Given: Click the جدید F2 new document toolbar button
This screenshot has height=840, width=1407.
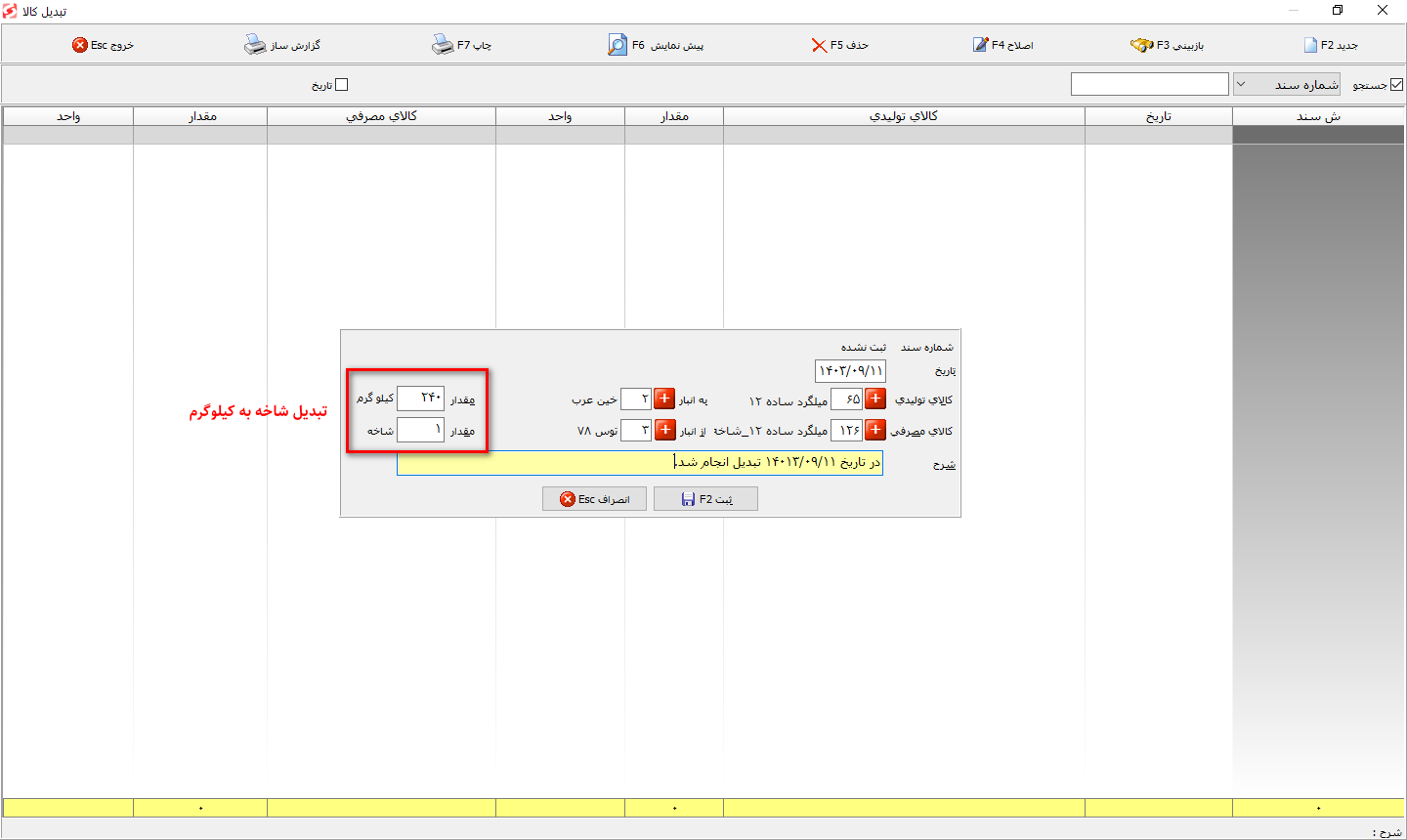Looking at the screenshot, I should click(x=1331, y=45).
